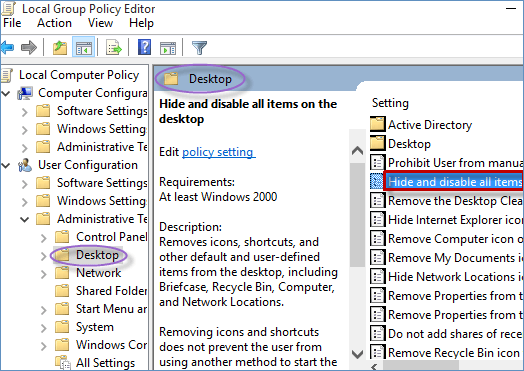Click description pane scroll down arrow

point(358,354)
